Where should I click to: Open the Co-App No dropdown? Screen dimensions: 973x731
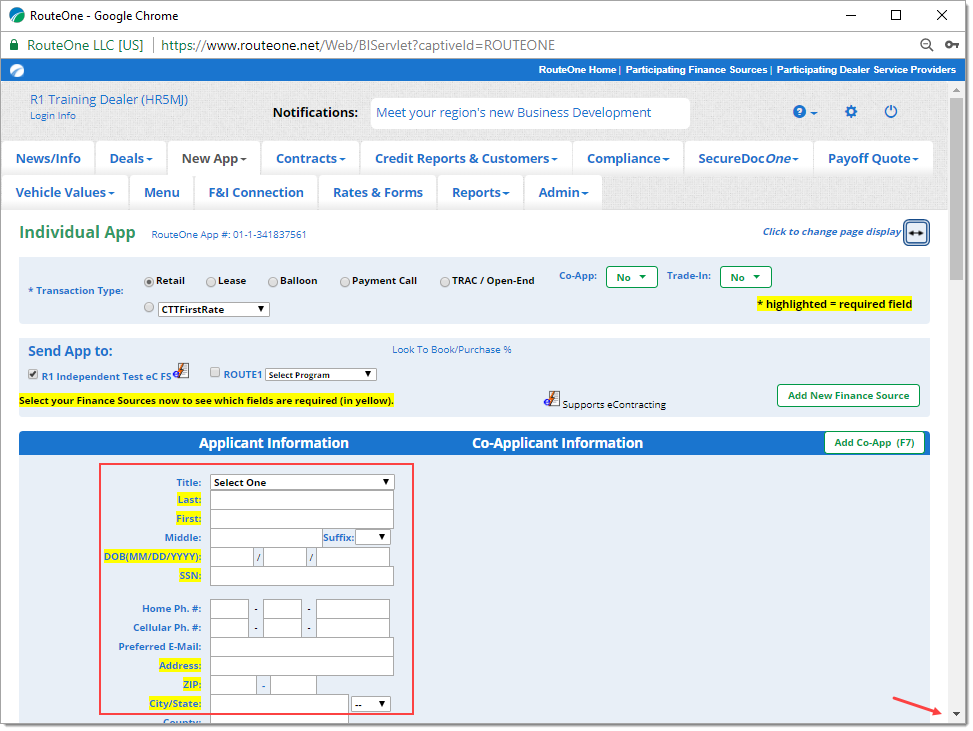pos(632,277)
